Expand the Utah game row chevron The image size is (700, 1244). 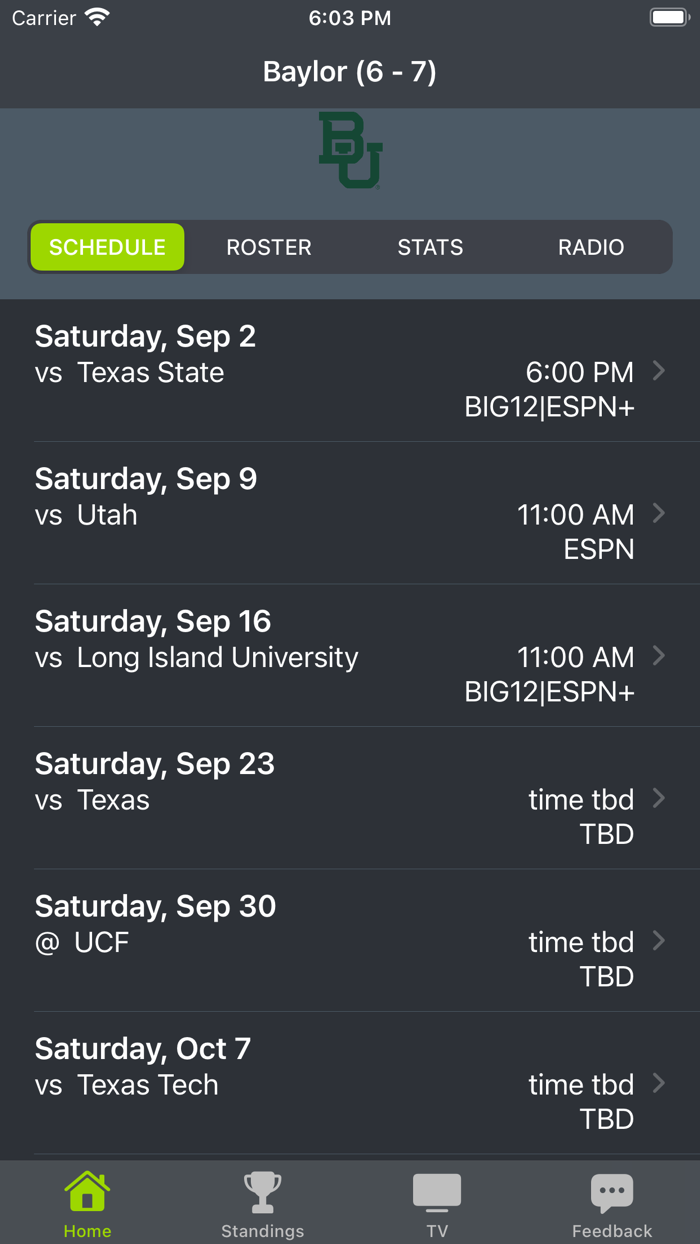659,513
